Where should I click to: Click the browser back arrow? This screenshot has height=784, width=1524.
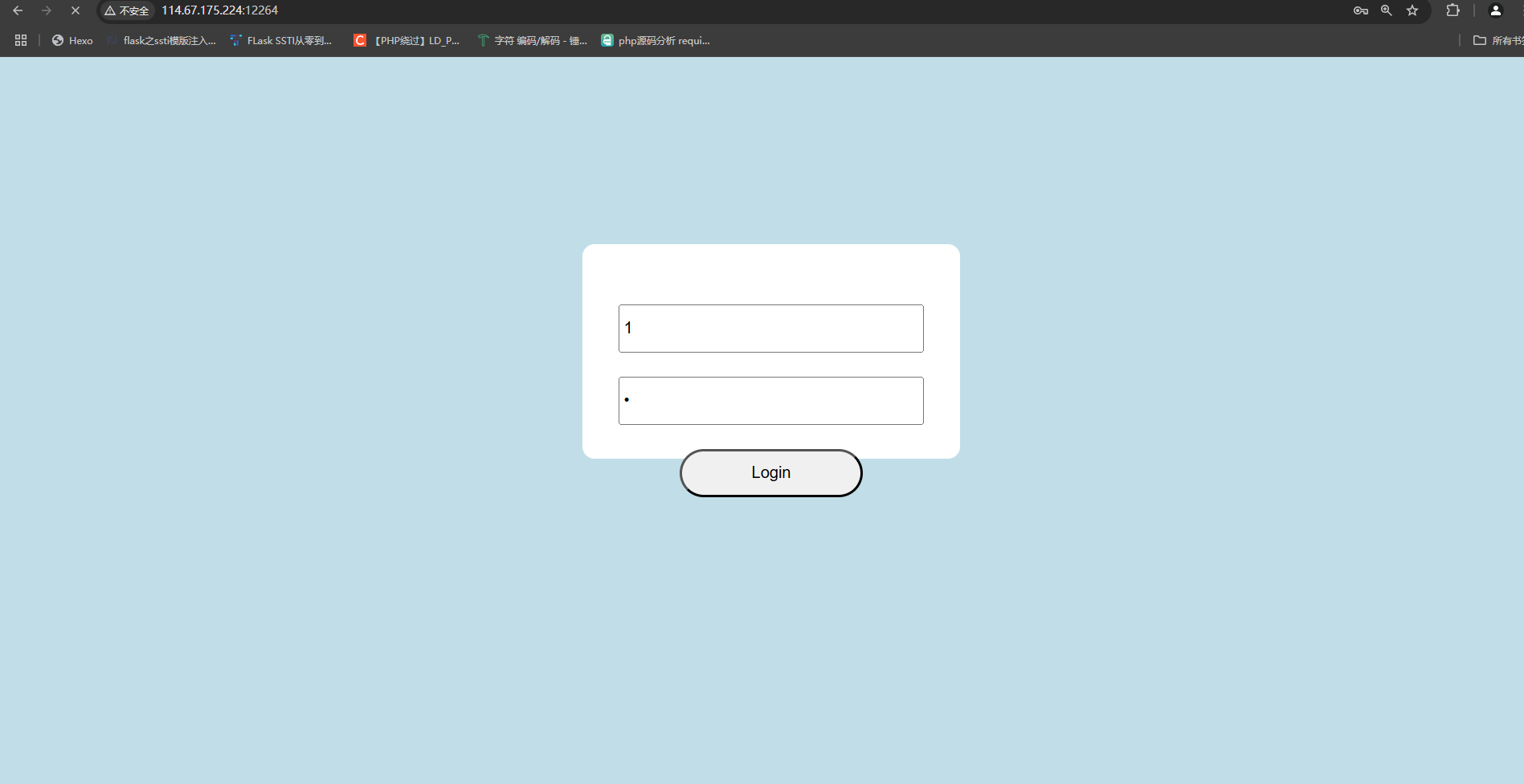[x=18, y=10]
